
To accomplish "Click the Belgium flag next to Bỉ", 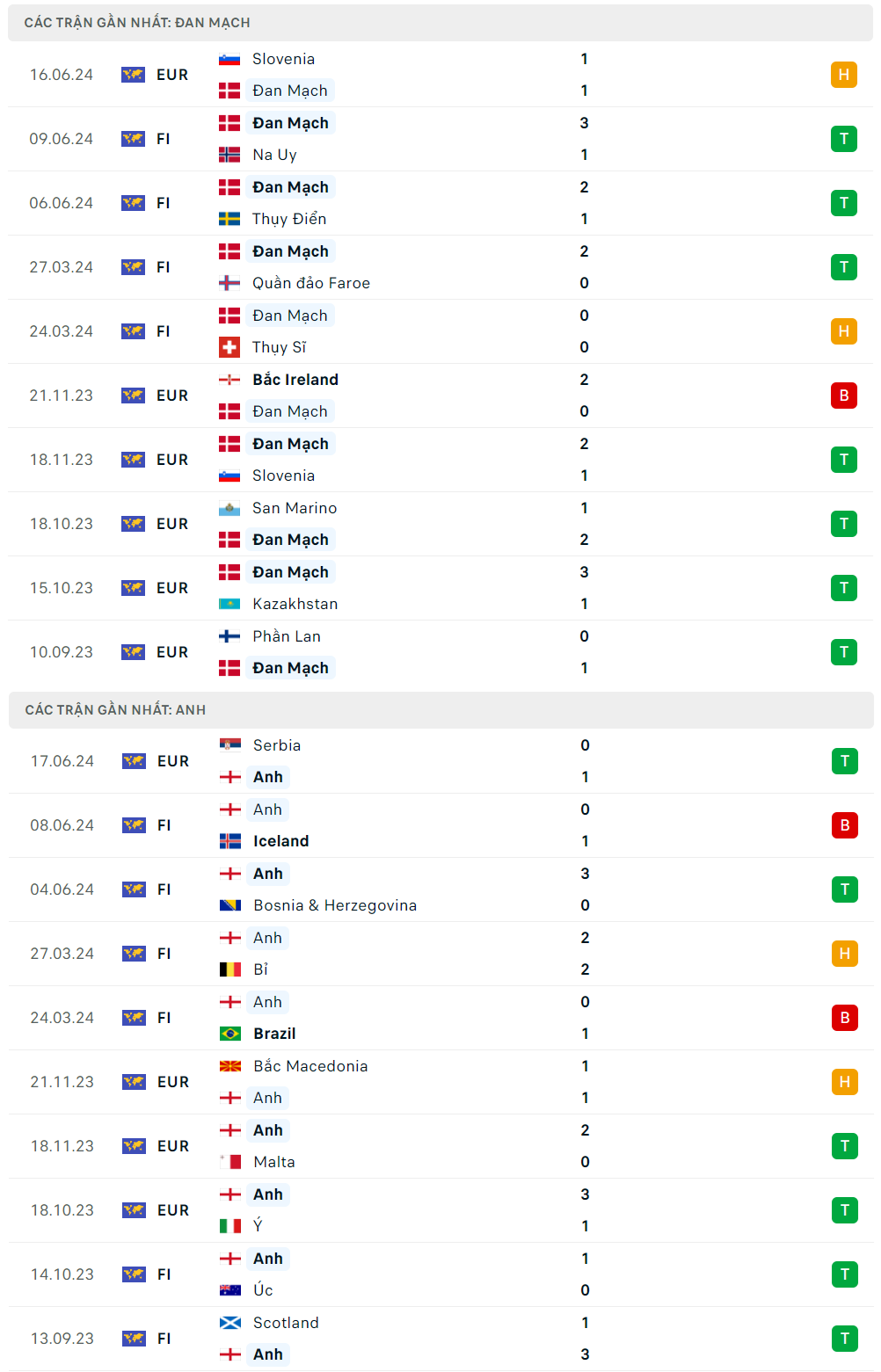I will (x=230, y=969).
